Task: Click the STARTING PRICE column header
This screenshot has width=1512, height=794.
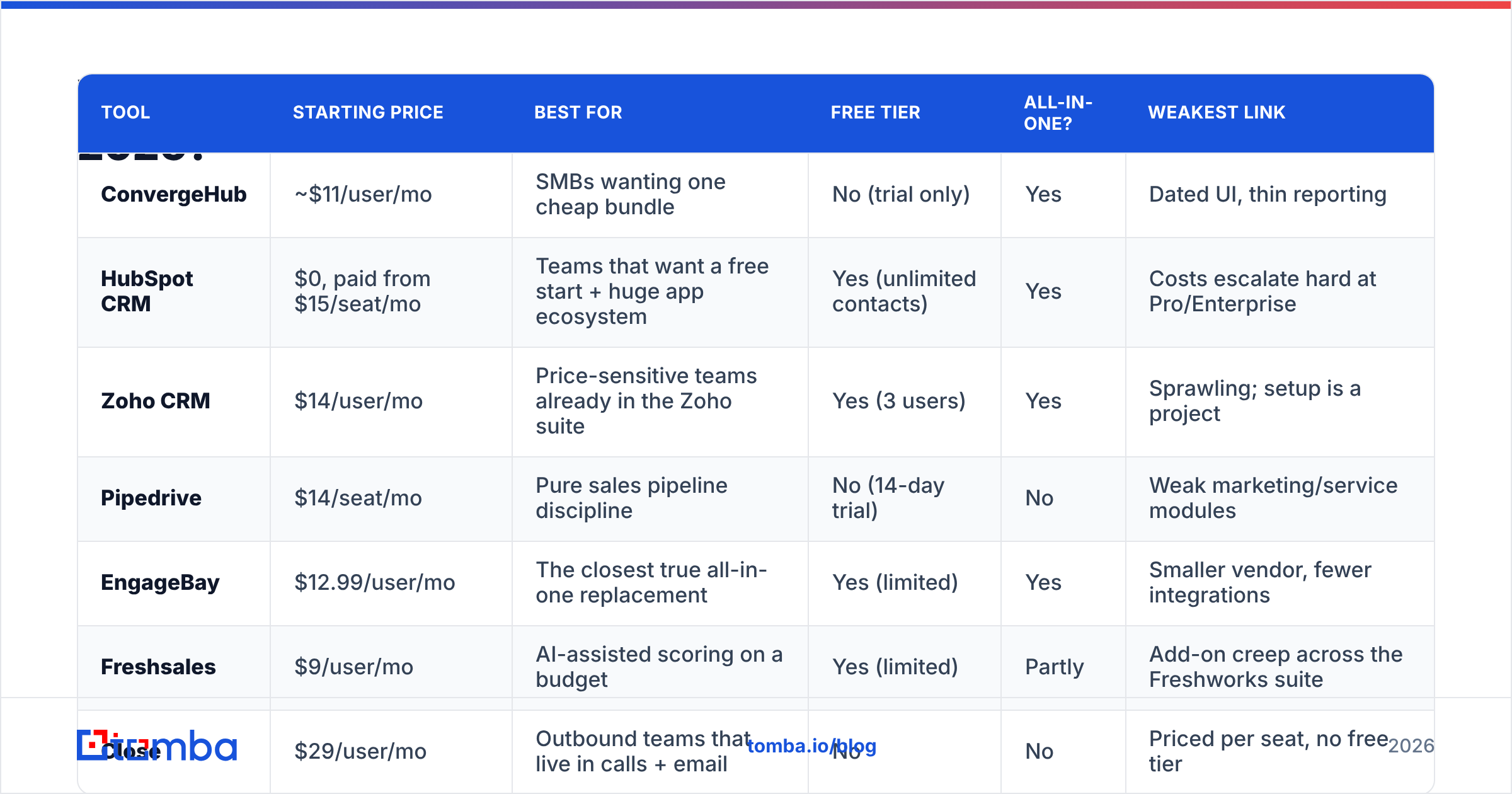Action: click(368, 113)
